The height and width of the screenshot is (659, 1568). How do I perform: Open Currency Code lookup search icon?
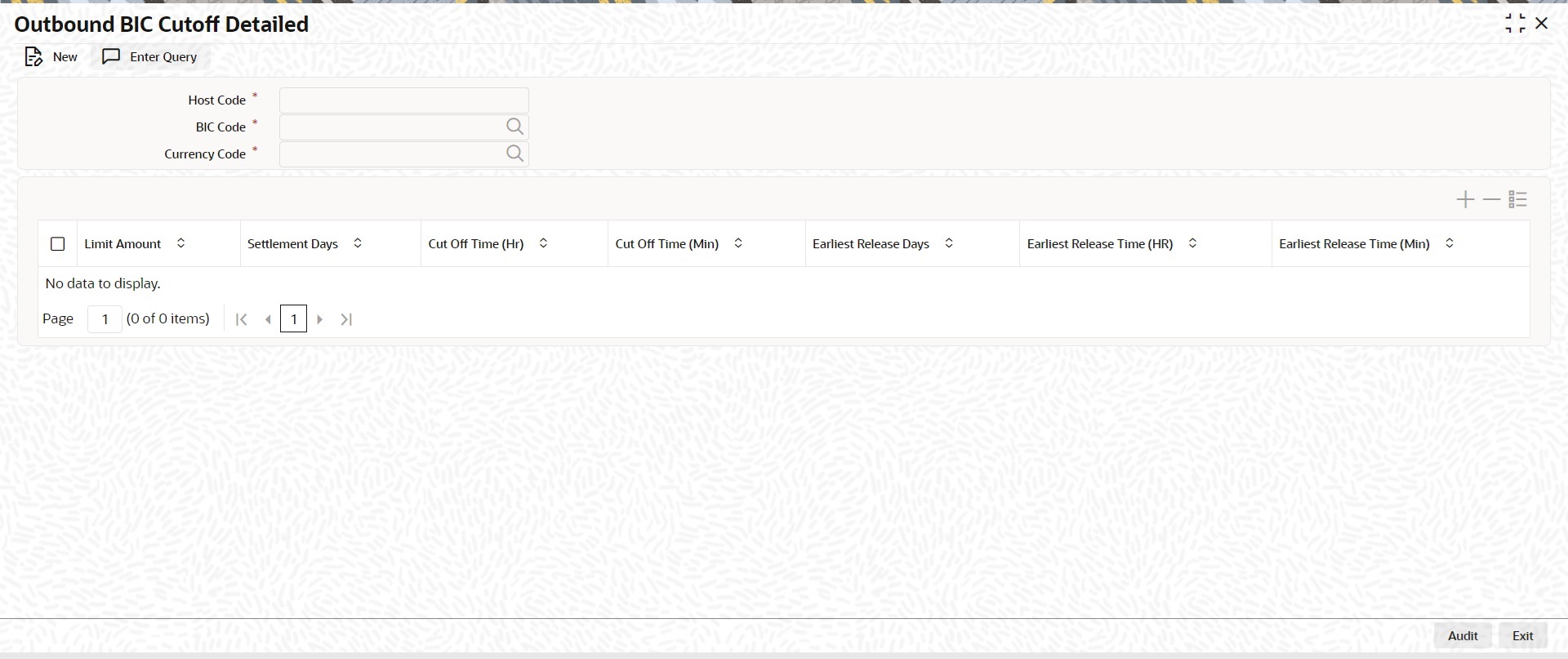click(514, 154)
